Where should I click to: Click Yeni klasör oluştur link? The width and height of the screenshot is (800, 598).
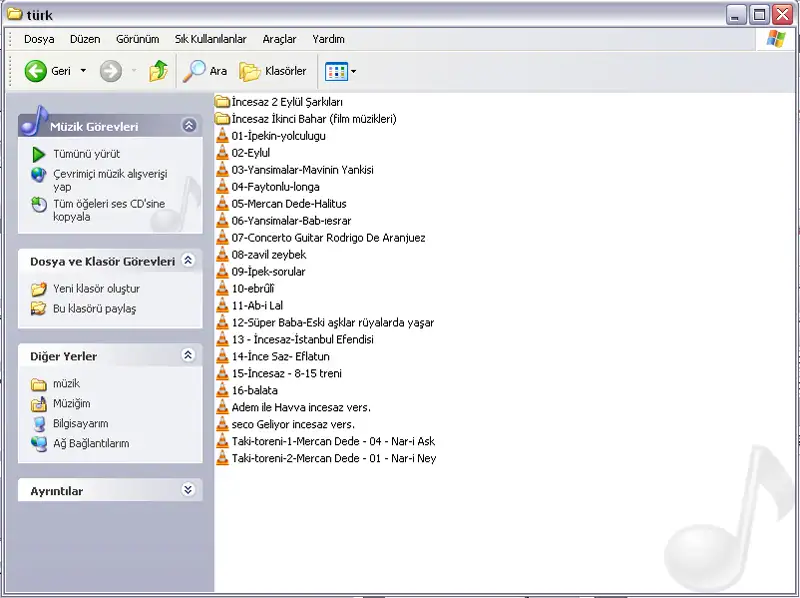pos(96,289)
